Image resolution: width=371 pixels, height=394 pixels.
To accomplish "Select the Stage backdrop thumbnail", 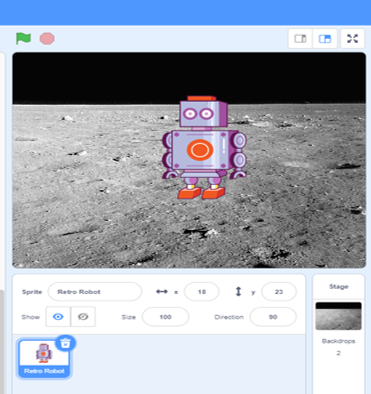I will pyautogui.click(x=338, y=316).
